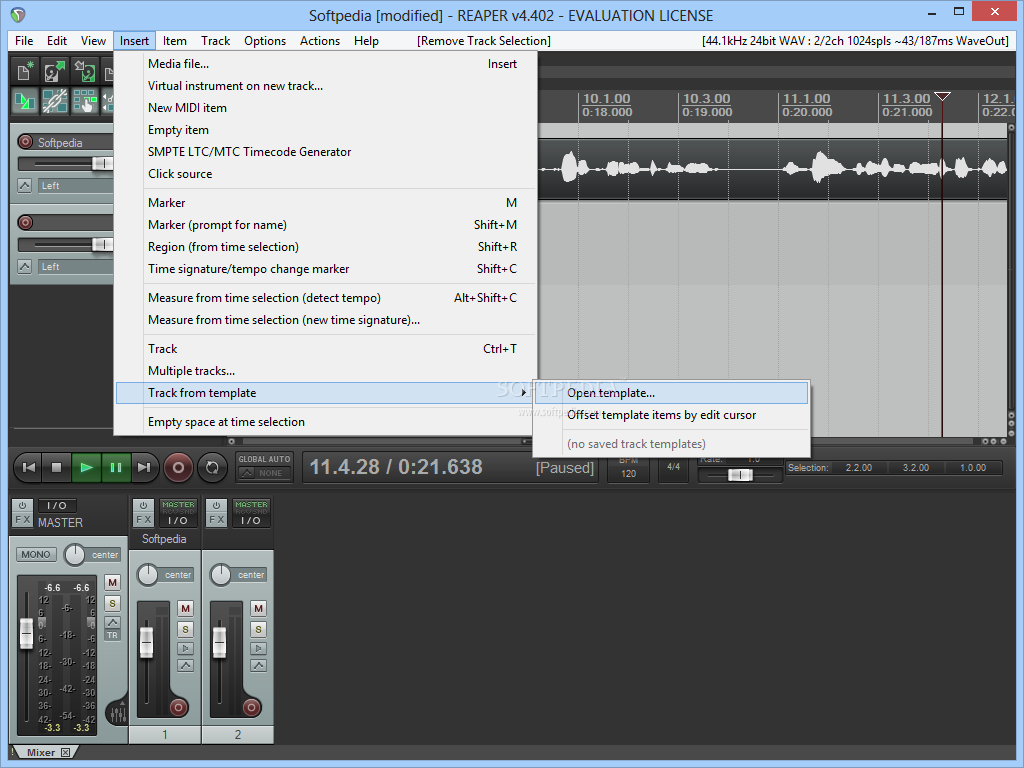Choose Multiple tracks... menu entry

pyautogui.click(x=325, y=371)
